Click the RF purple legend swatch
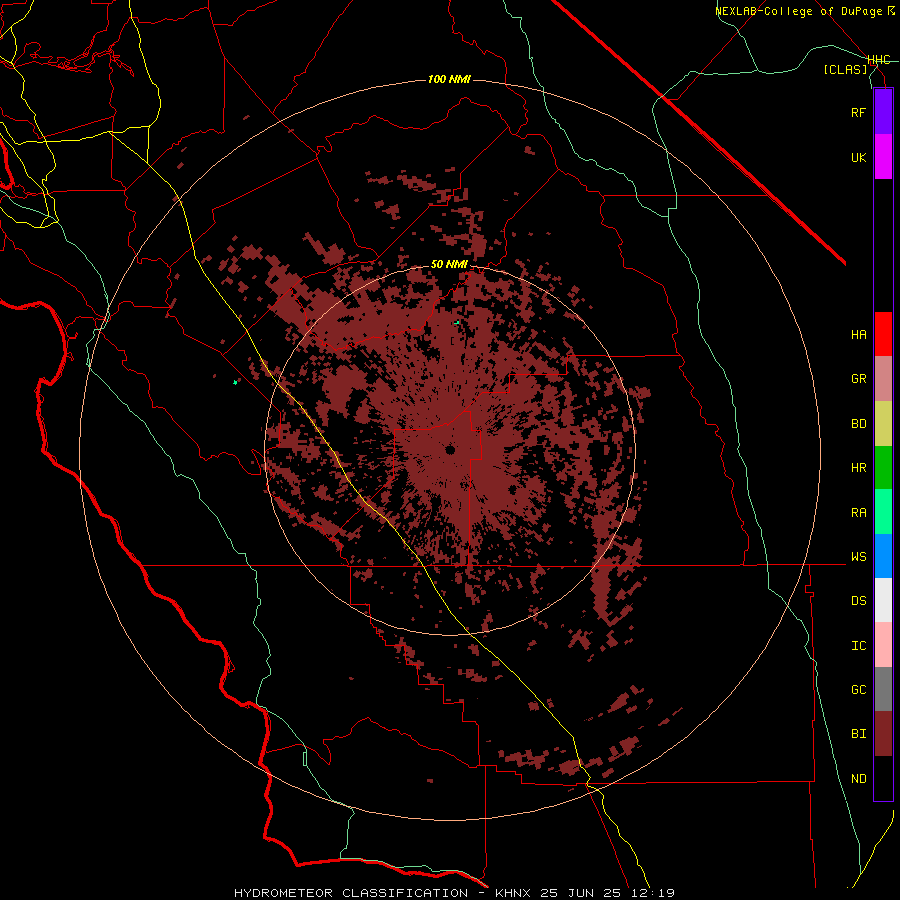Screen dimensions: 900x900 [x=883, y=112]
